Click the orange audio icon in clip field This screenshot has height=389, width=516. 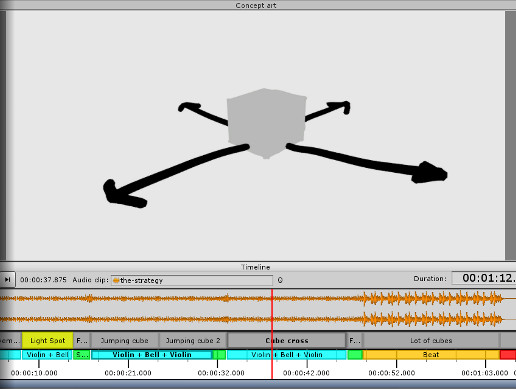116,280
